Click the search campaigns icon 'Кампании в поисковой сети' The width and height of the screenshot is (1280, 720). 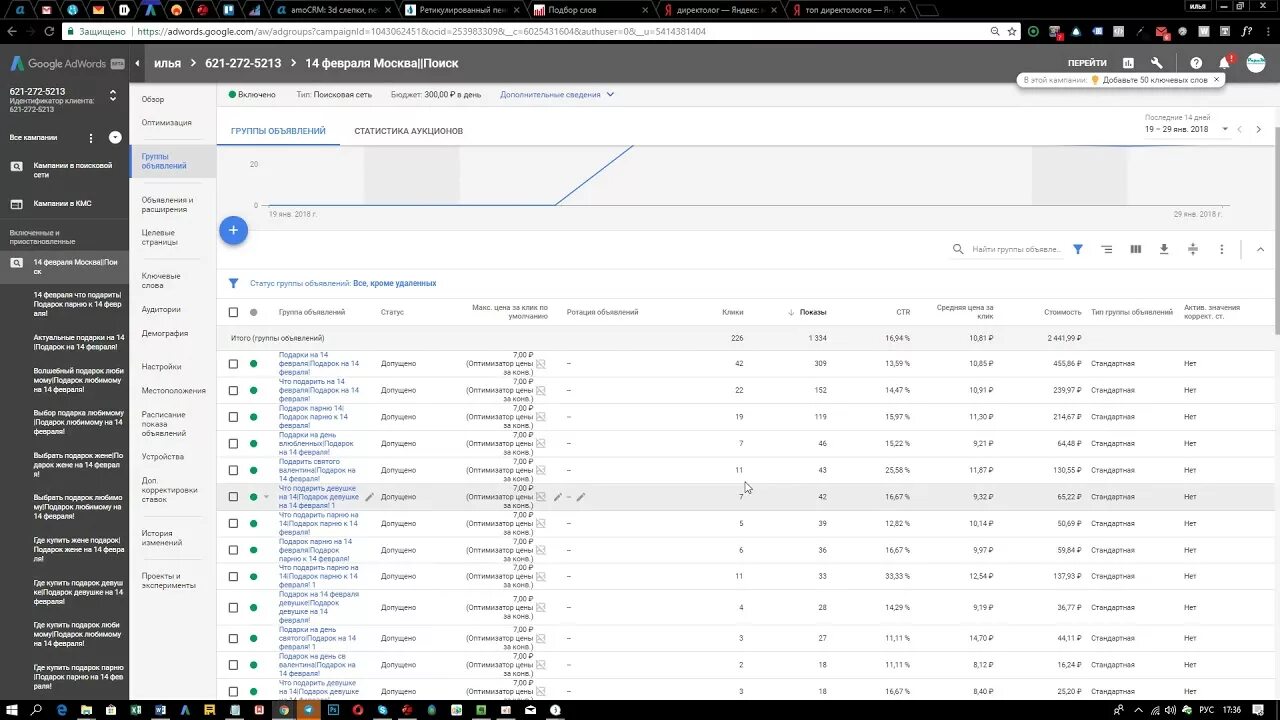pyautogui.click(x=17, y=166)
